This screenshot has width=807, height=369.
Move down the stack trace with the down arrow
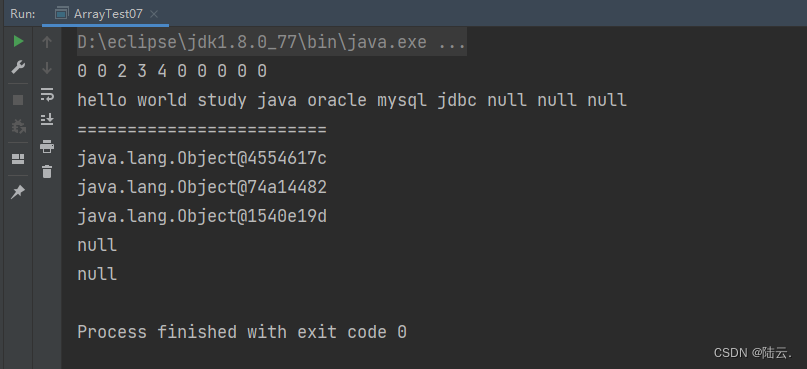pyautogui.click(x=47, y=67)
